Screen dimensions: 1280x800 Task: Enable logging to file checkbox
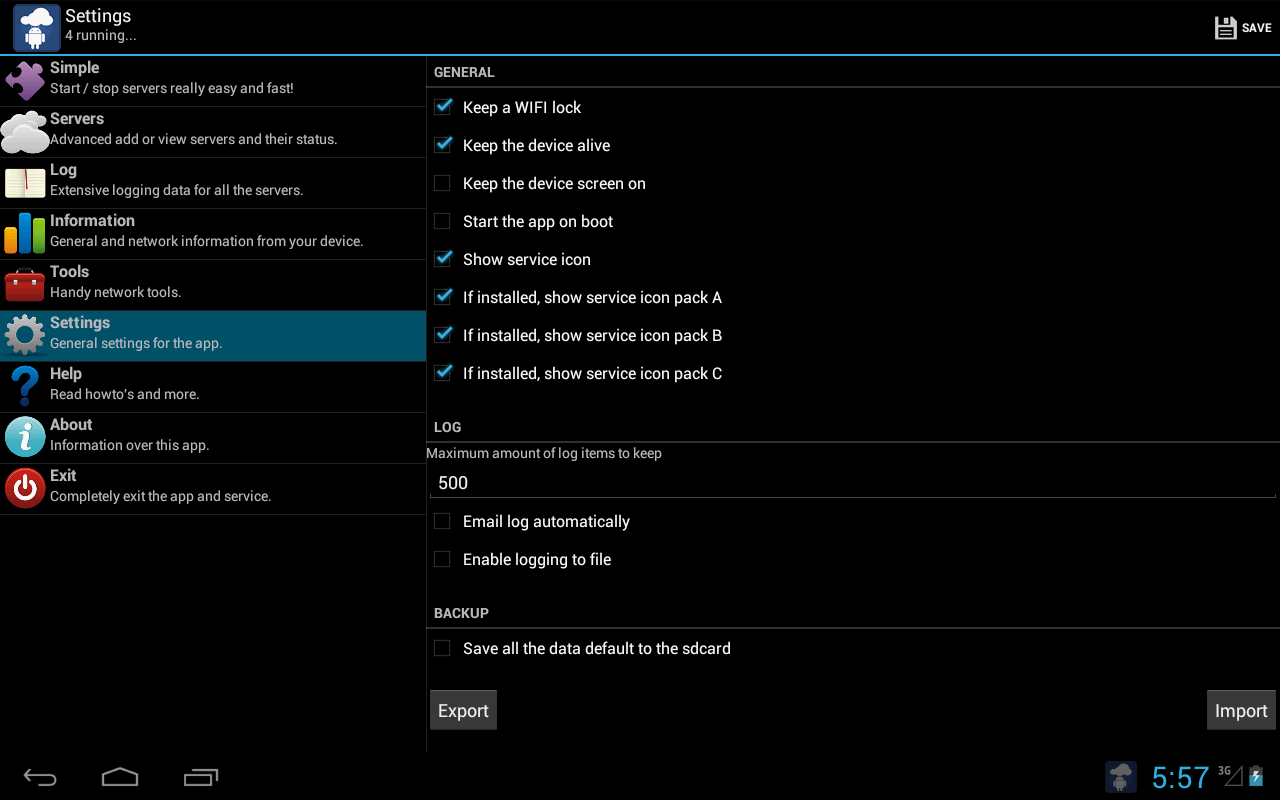pyautogui.click(x=443, y=559)
